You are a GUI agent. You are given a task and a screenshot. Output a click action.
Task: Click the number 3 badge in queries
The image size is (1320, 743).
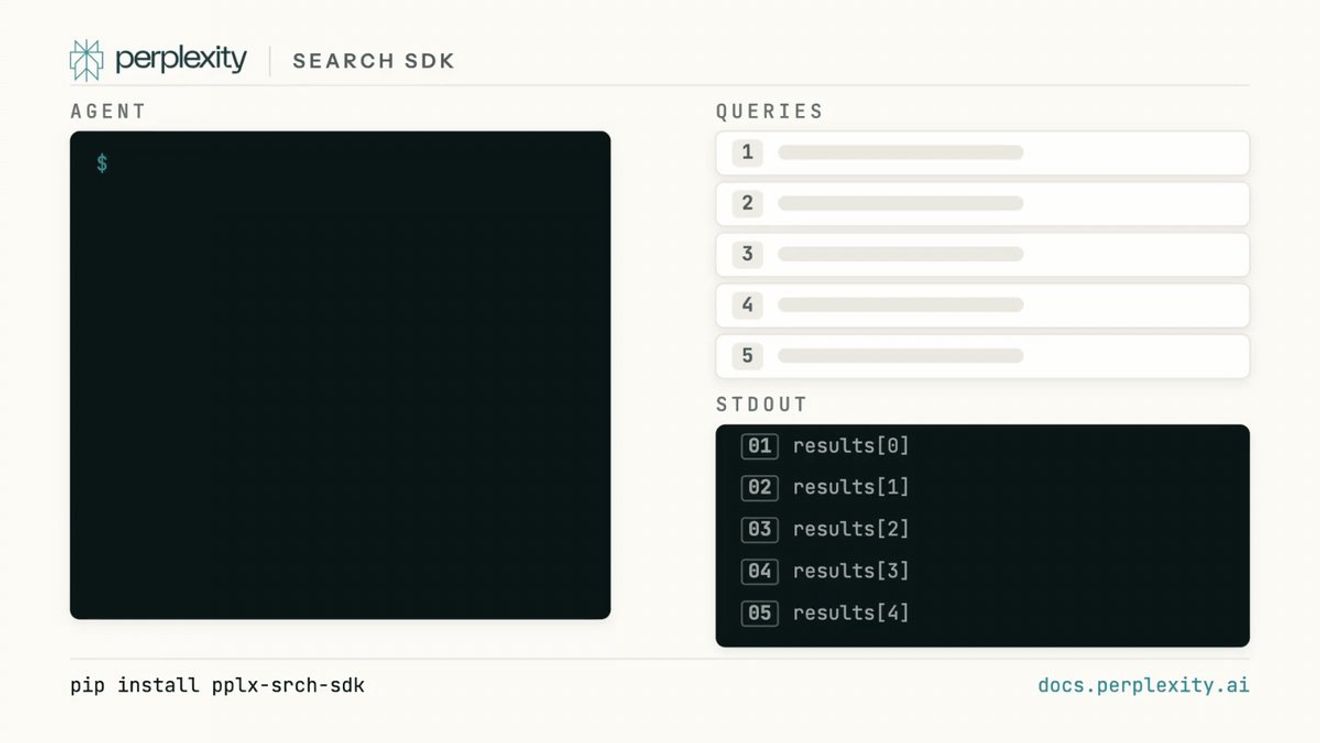click(x=747, y=254)
